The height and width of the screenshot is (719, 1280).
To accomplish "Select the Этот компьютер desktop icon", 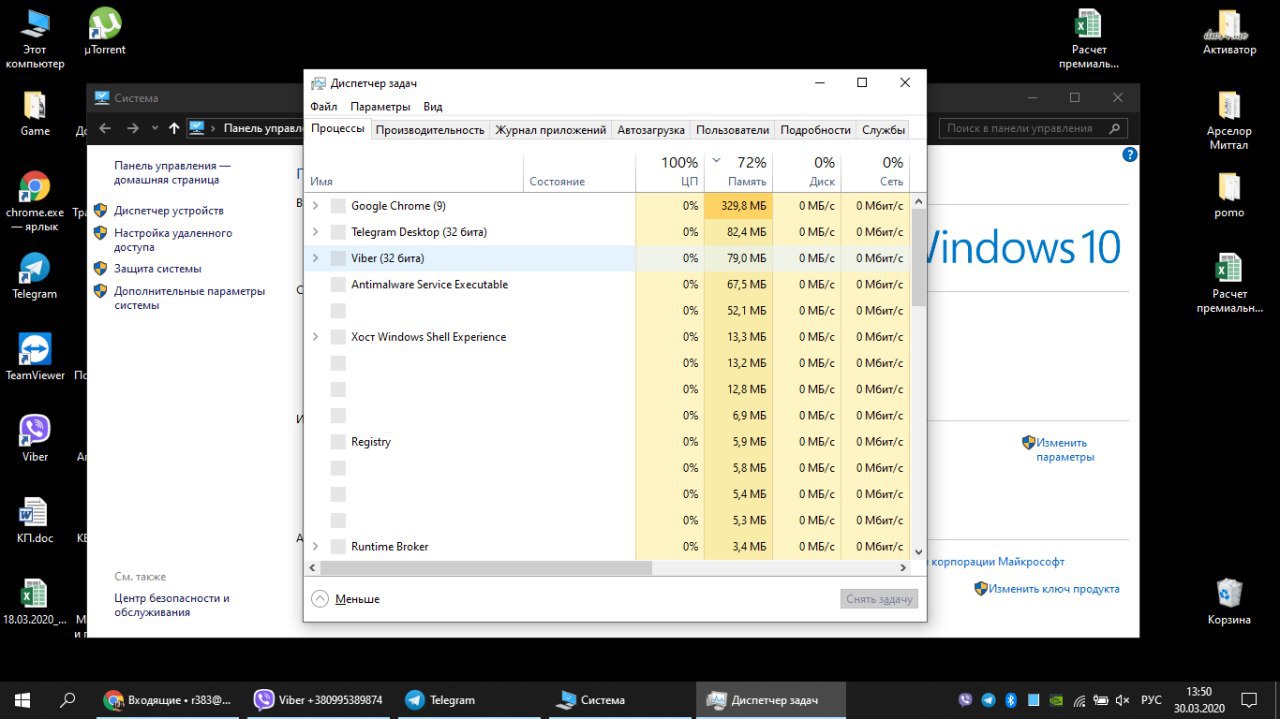I will click(34, 38).
